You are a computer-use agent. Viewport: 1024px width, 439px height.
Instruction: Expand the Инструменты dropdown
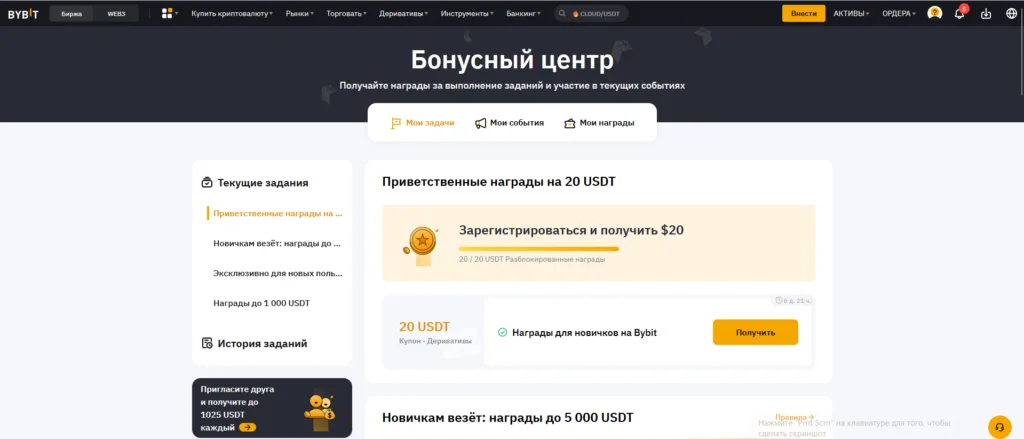click(467, 13)
